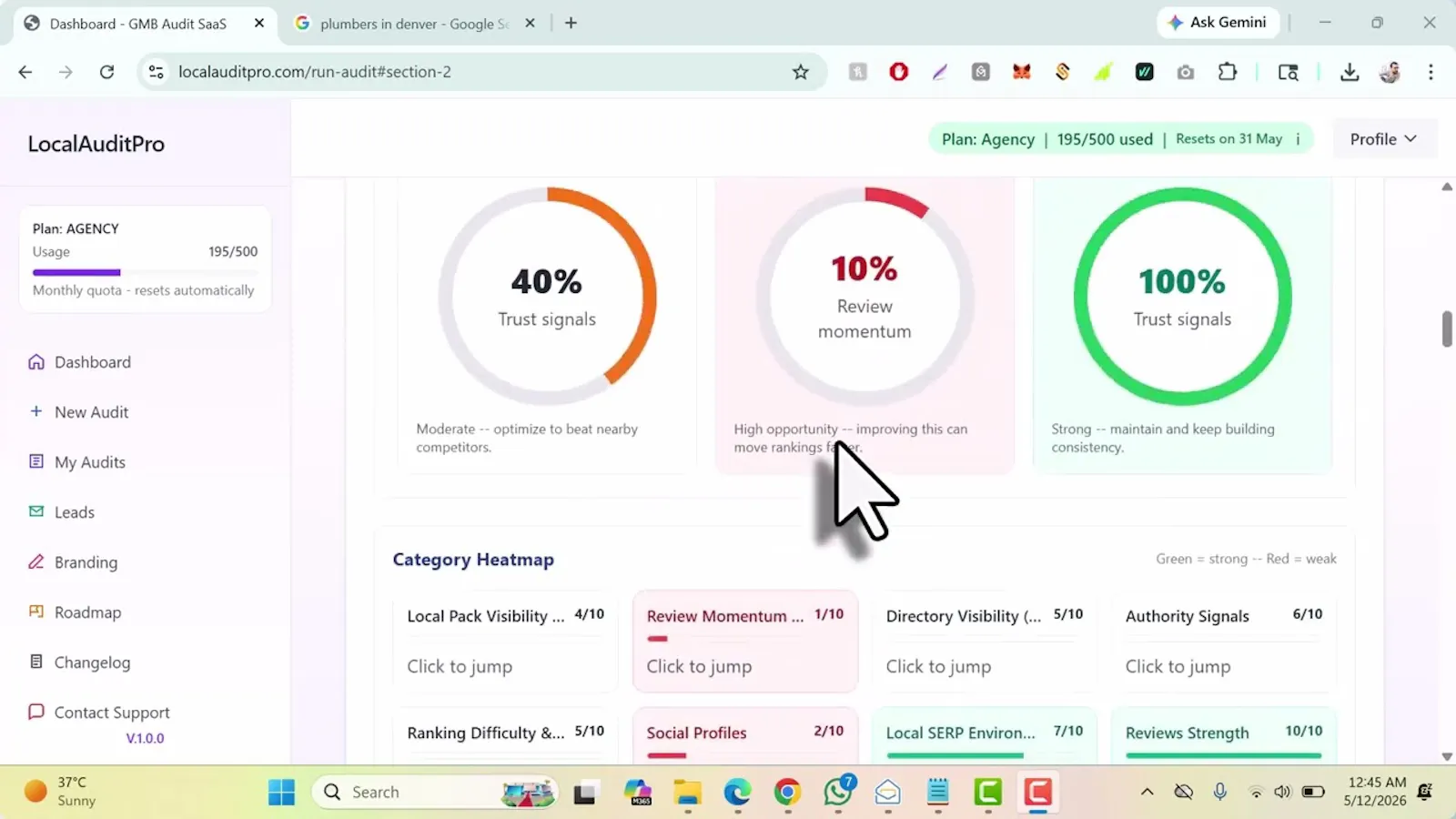
Task: Open File Explorer from the taskbar
Action: [x=688, y=793]
